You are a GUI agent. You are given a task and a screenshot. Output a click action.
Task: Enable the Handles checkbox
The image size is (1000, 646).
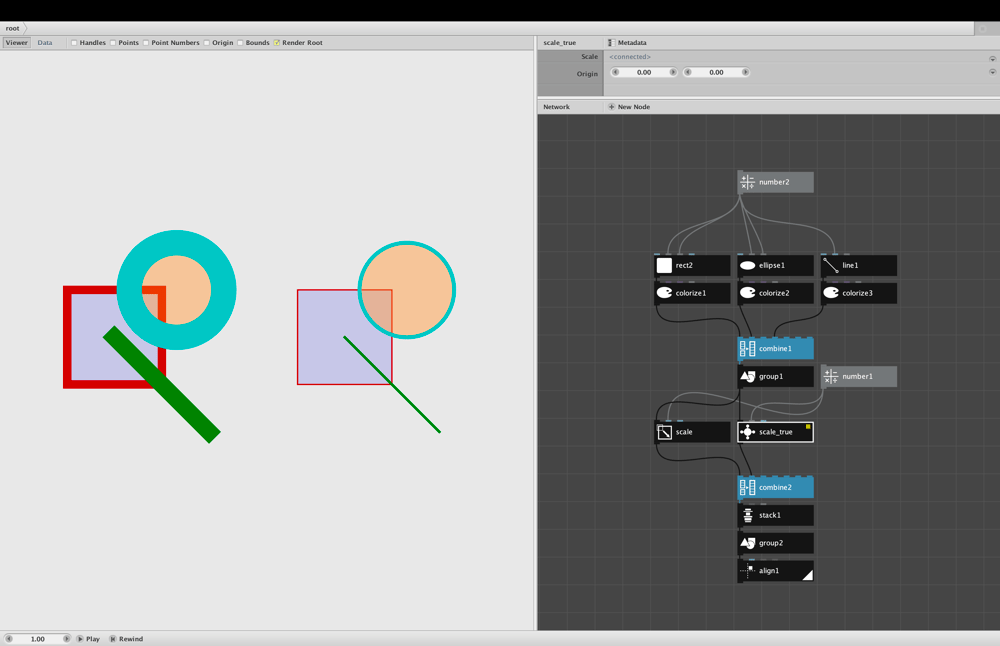click(x=74, y=43)
